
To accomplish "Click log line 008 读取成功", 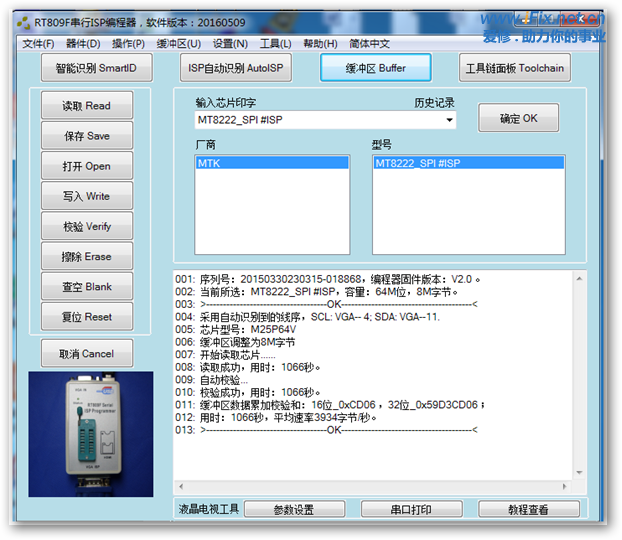I will click(248, 367).
